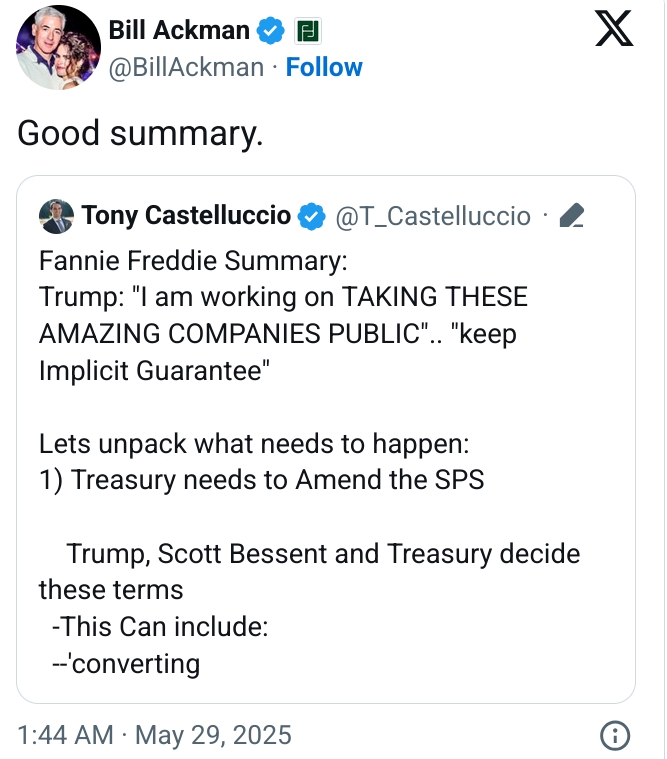Click Tony Castelluccio's small avatar

[x=56, y=215]
